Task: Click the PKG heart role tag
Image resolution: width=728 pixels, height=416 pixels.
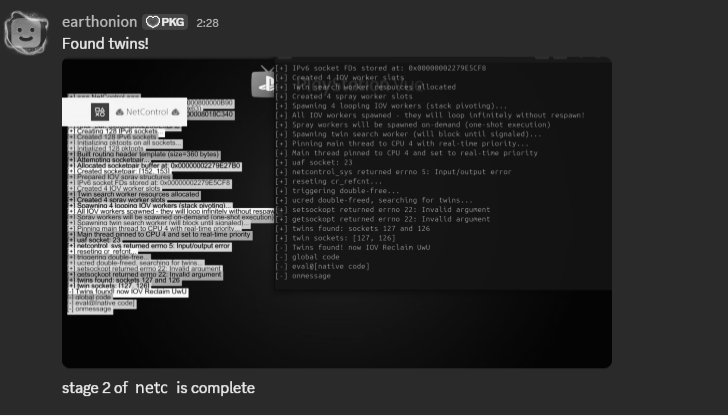Action: coord(165,22)
